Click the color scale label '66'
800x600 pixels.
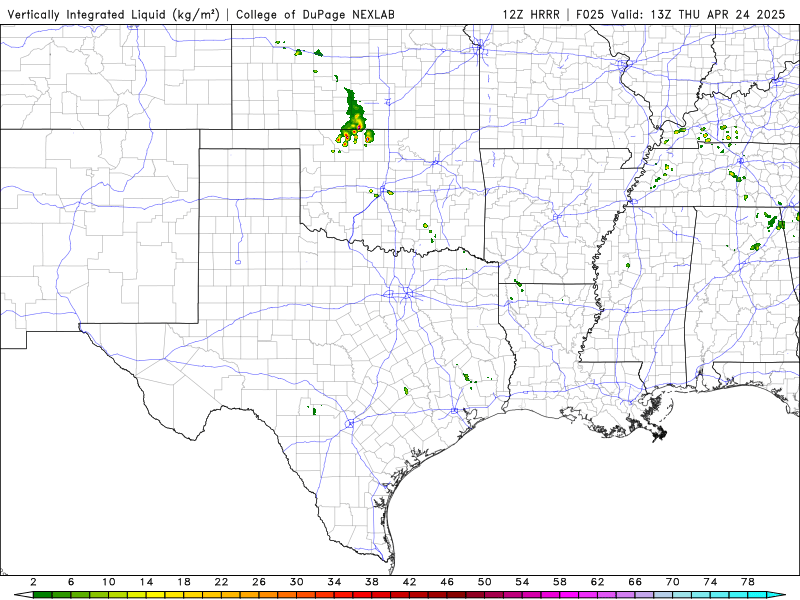pyautogui.click(x=635, y=582)
